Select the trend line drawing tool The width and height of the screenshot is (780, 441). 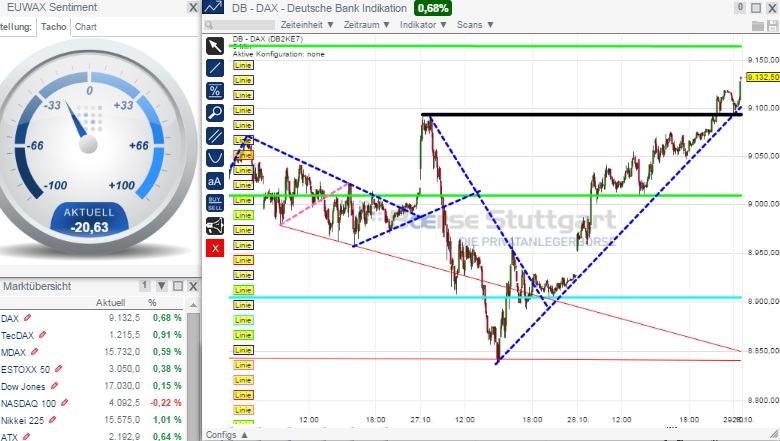(215, 68)
